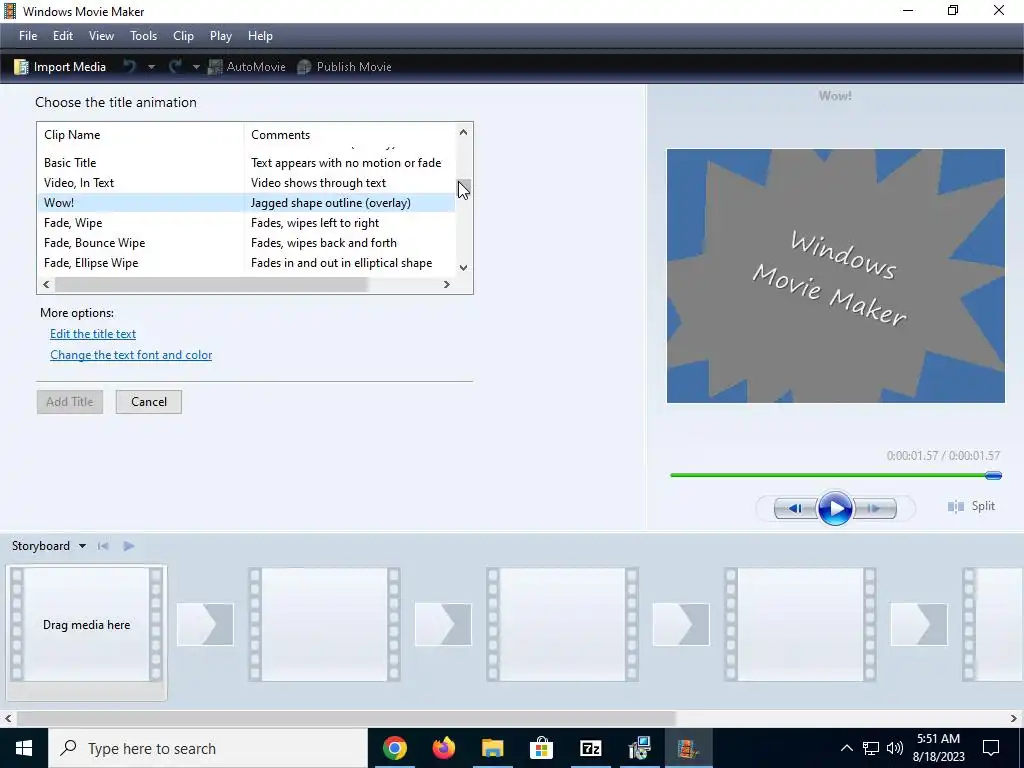Click the storyboard horizontal scrollbar thumb
Viewport: 1024px width, 768px height.
click(346, 718)
